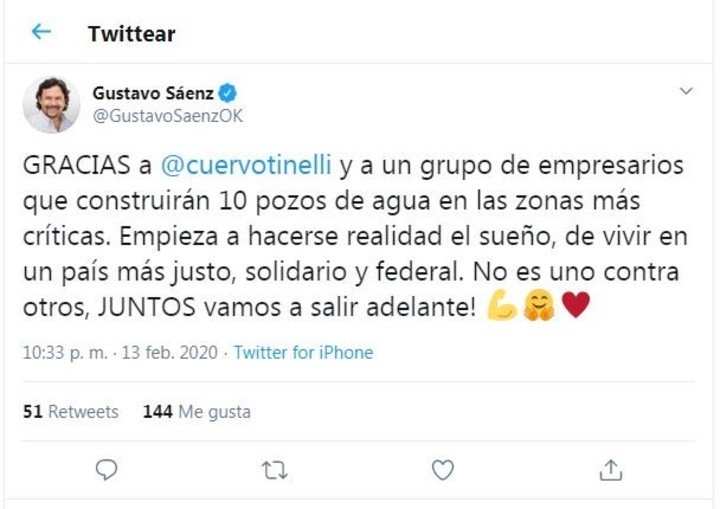View the 144 Me gusta list
The width and height of the screenshot is (720, 509).
point(197,412)
